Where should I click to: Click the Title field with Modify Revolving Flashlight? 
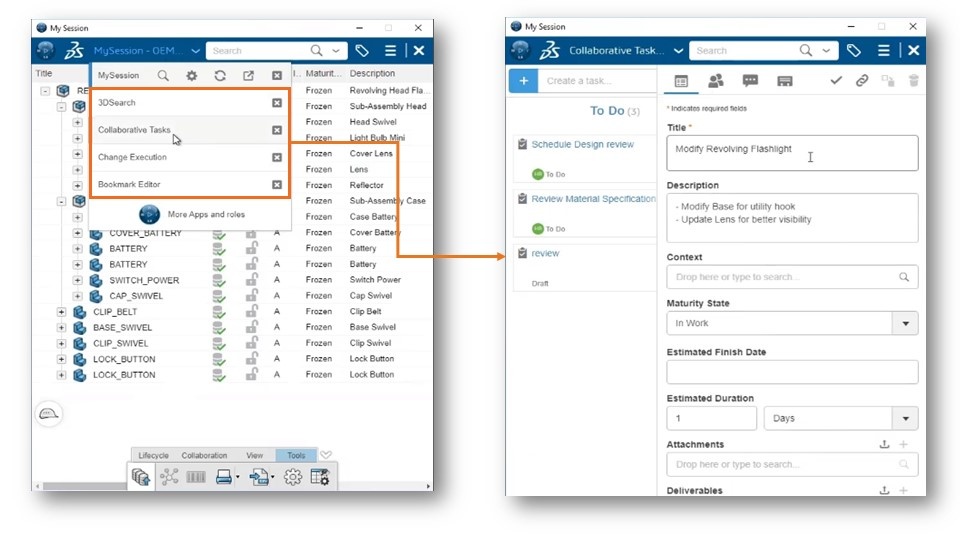coord(792,153)
